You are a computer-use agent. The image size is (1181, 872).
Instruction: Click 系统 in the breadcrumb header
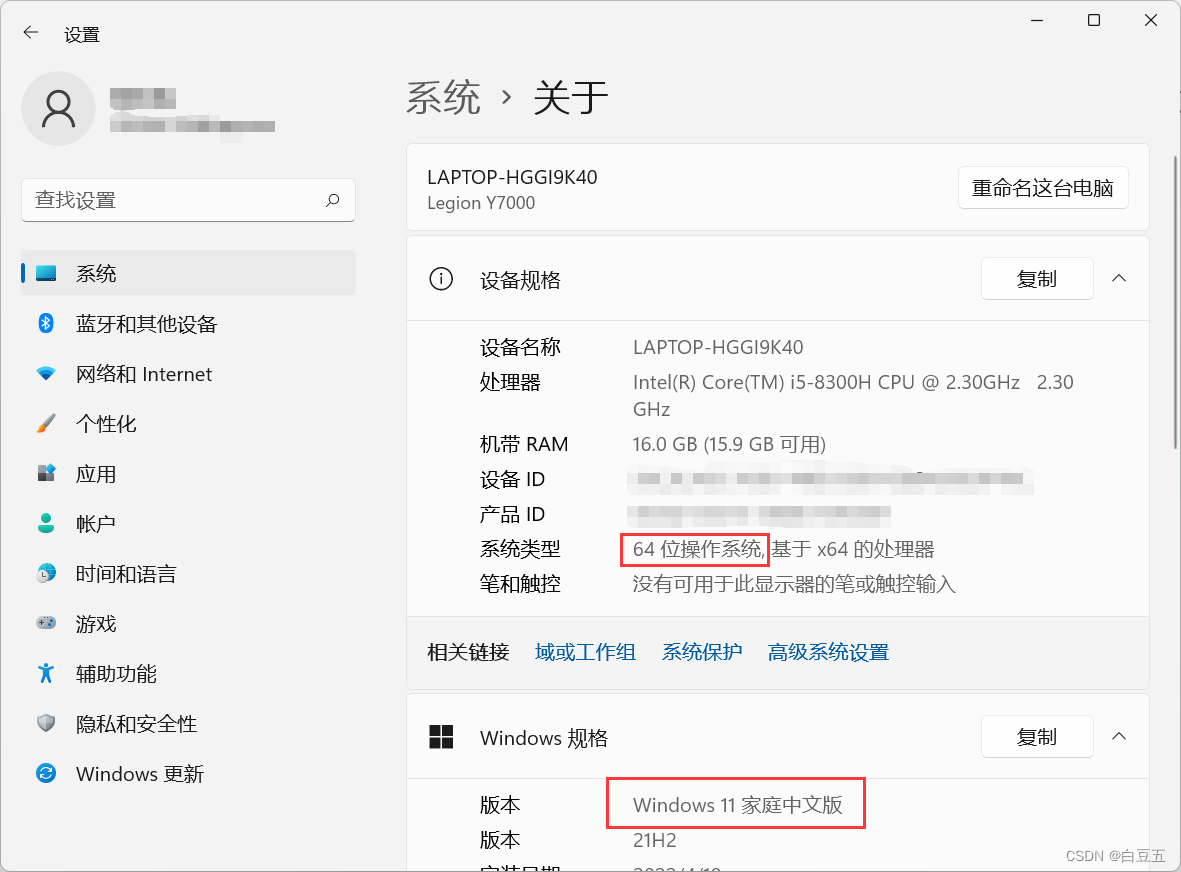444,98
